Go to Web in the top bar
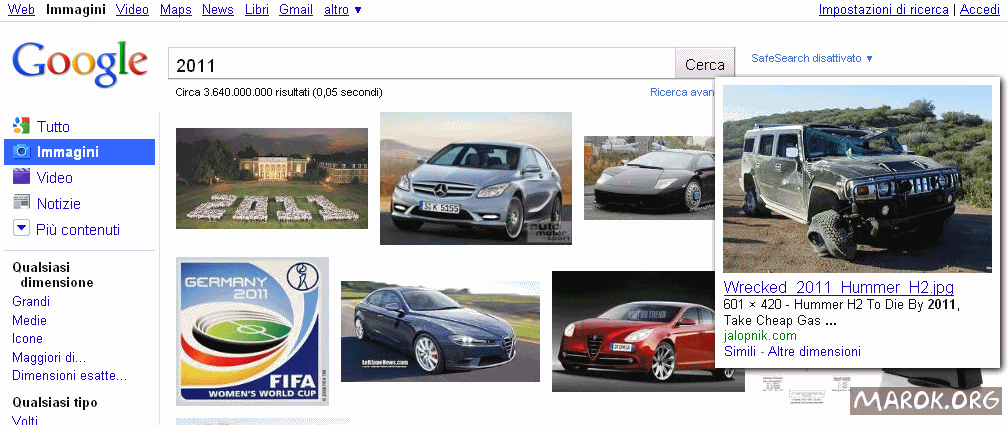Viewport: 1008px width, 425px height. coord(21,10)
